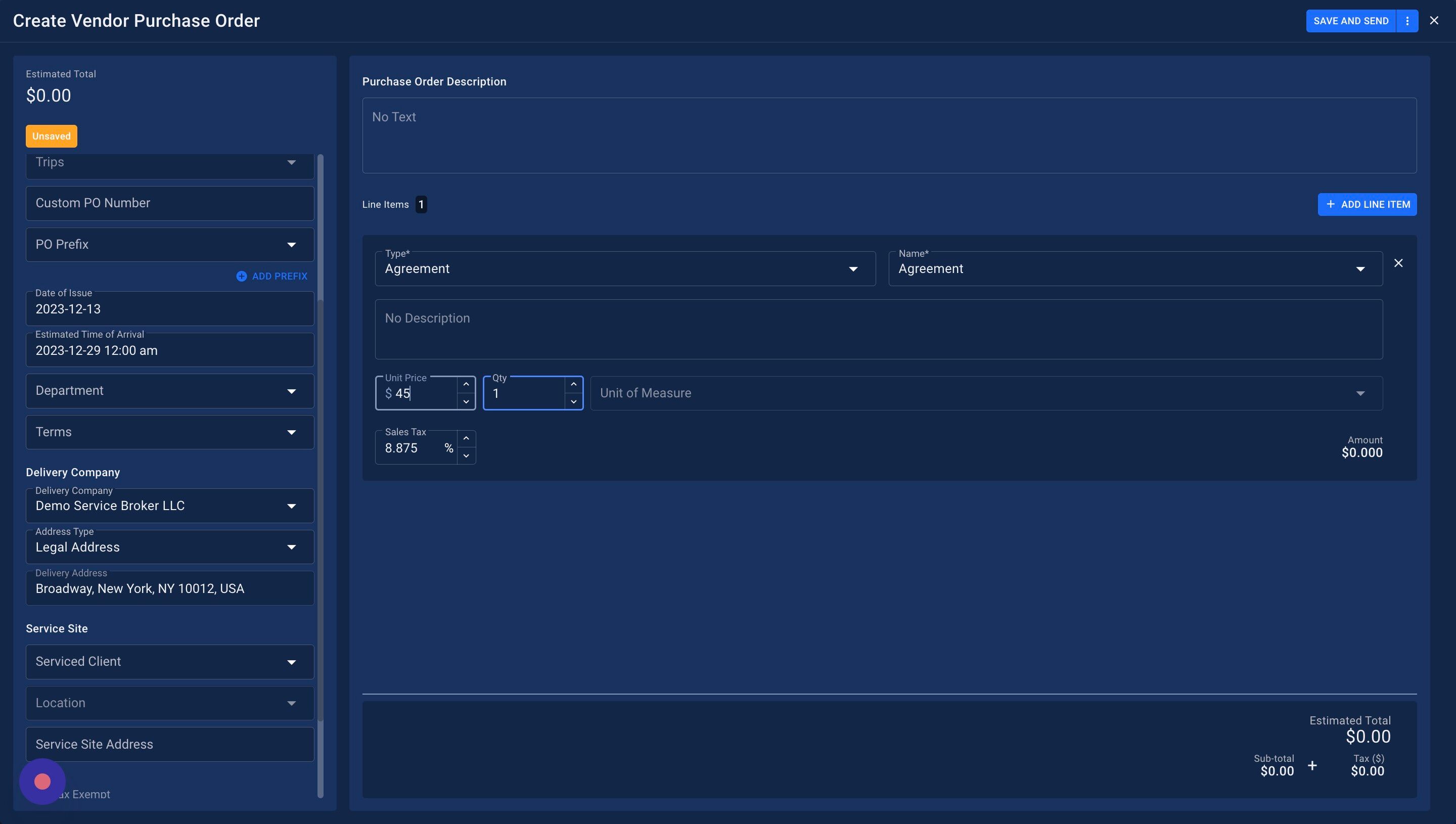The image size is (1456, 824).
Task: Open the more options menu beside Save and Send
Action: (x=1407, y=21)
